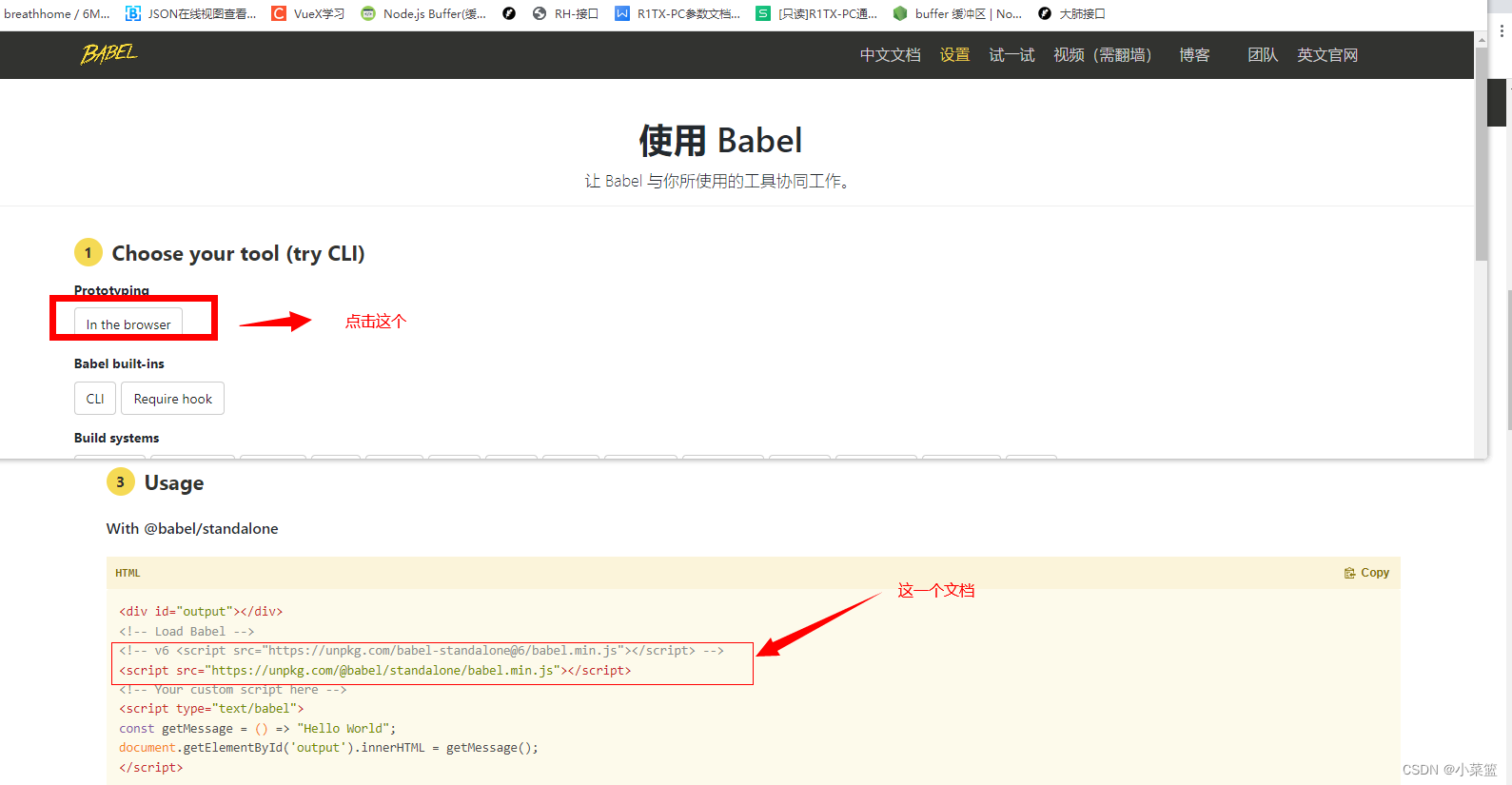This screenshot has height=785, width=1512.
Task: Open 英文官网 in nav bar
Action: 1327,55
